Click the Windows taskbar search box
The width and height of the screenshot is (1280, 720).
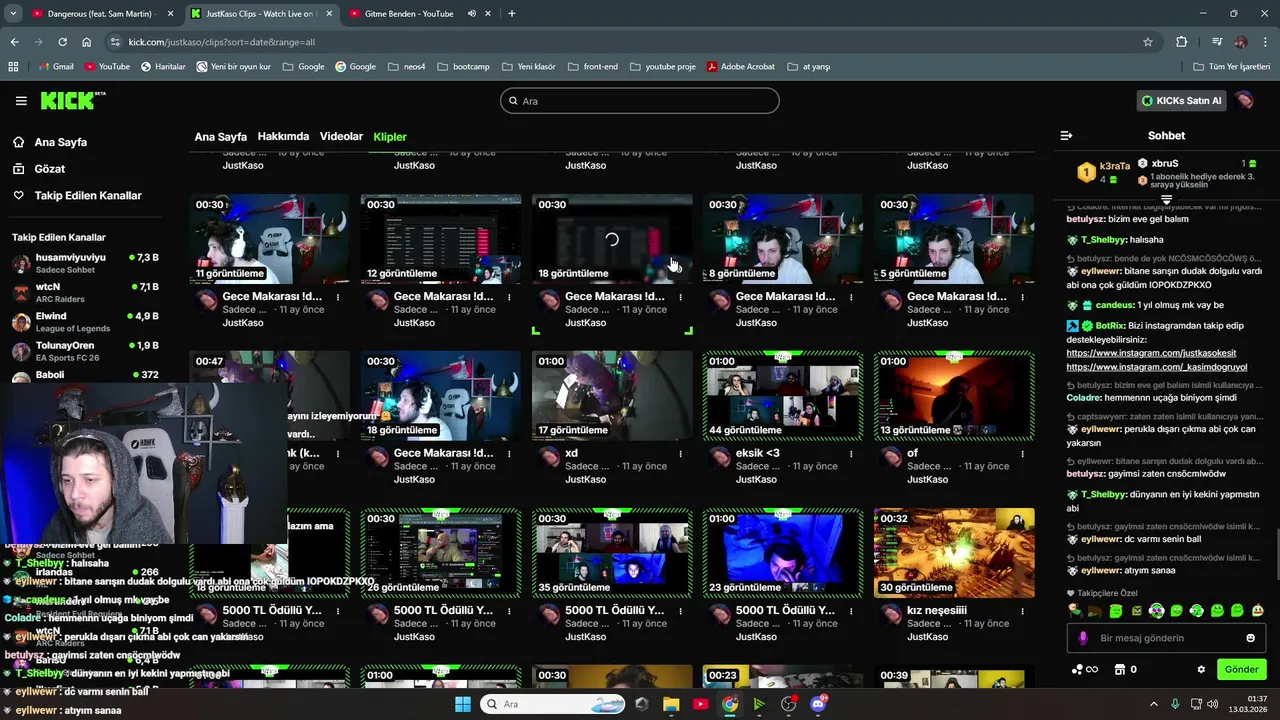click(553, 704)
